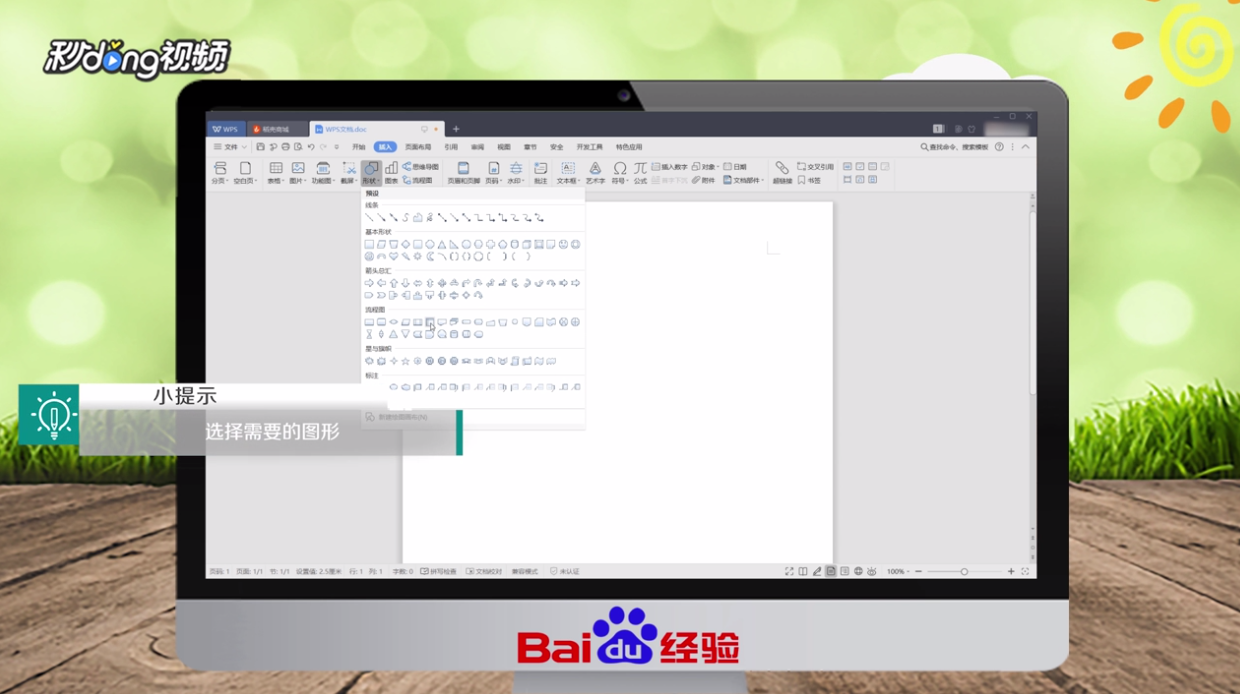The height and width of the screenshot is (694, 1240).
Task: Insert 艺术字 word art
Action: click(595, 173)
